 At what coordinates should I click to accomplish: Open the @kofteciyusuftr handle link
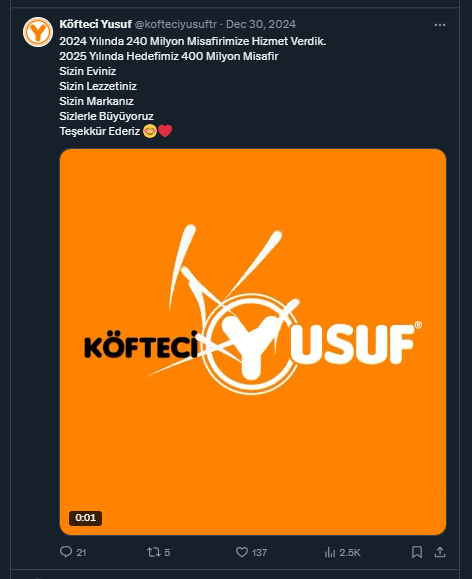click(x=175, y=24)
